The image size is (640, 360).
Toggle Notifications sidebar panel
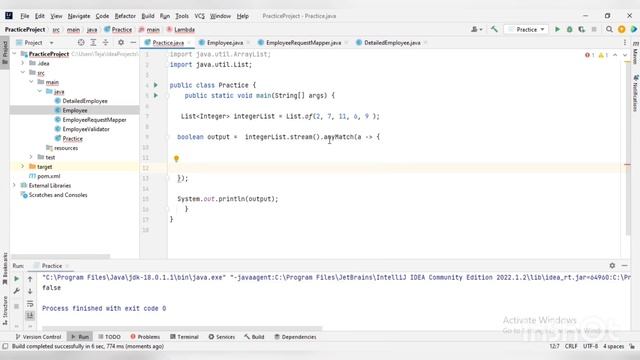pos(636,93)
